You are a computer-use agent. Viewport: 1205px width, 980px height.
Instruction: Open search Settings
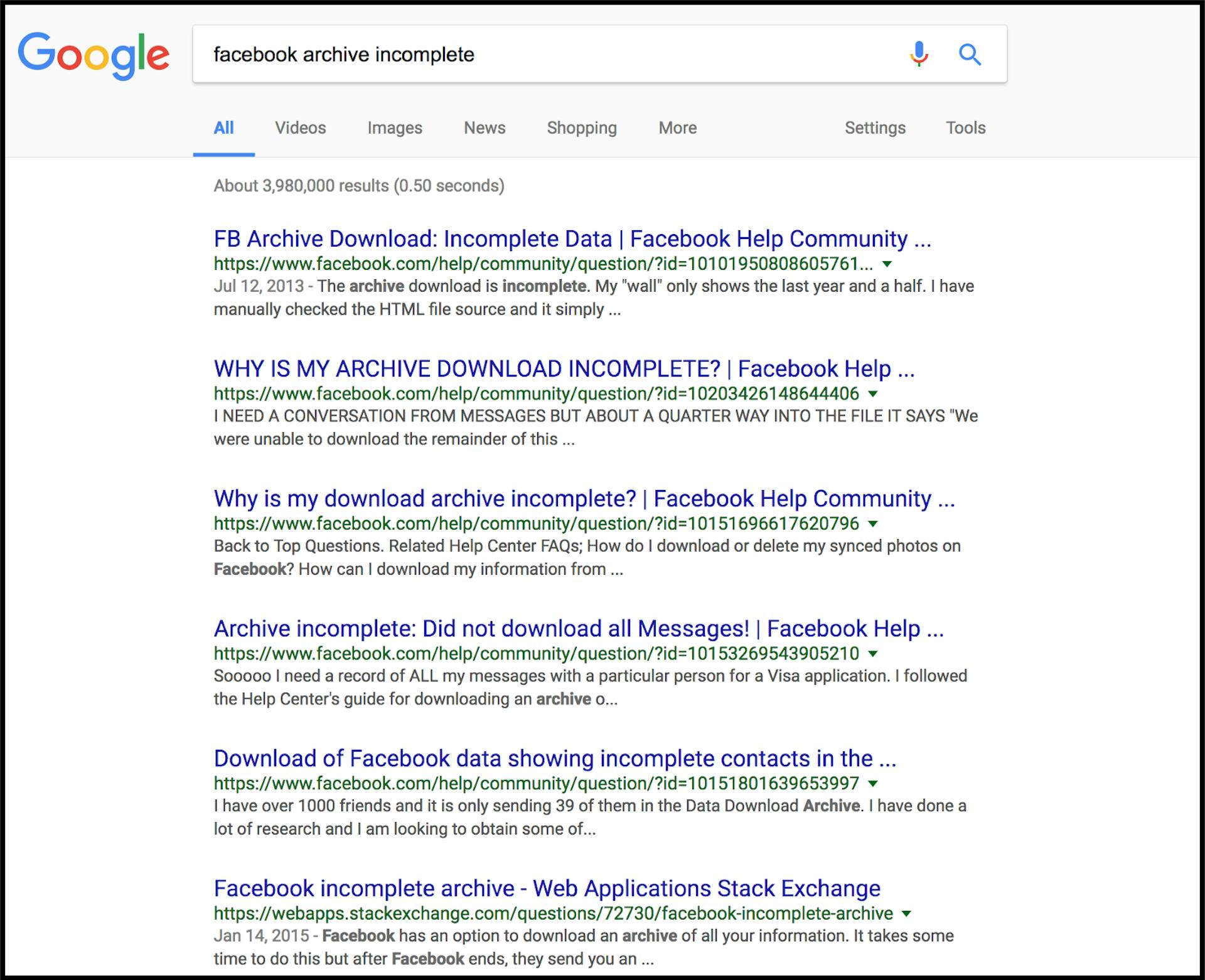[875, 128]
